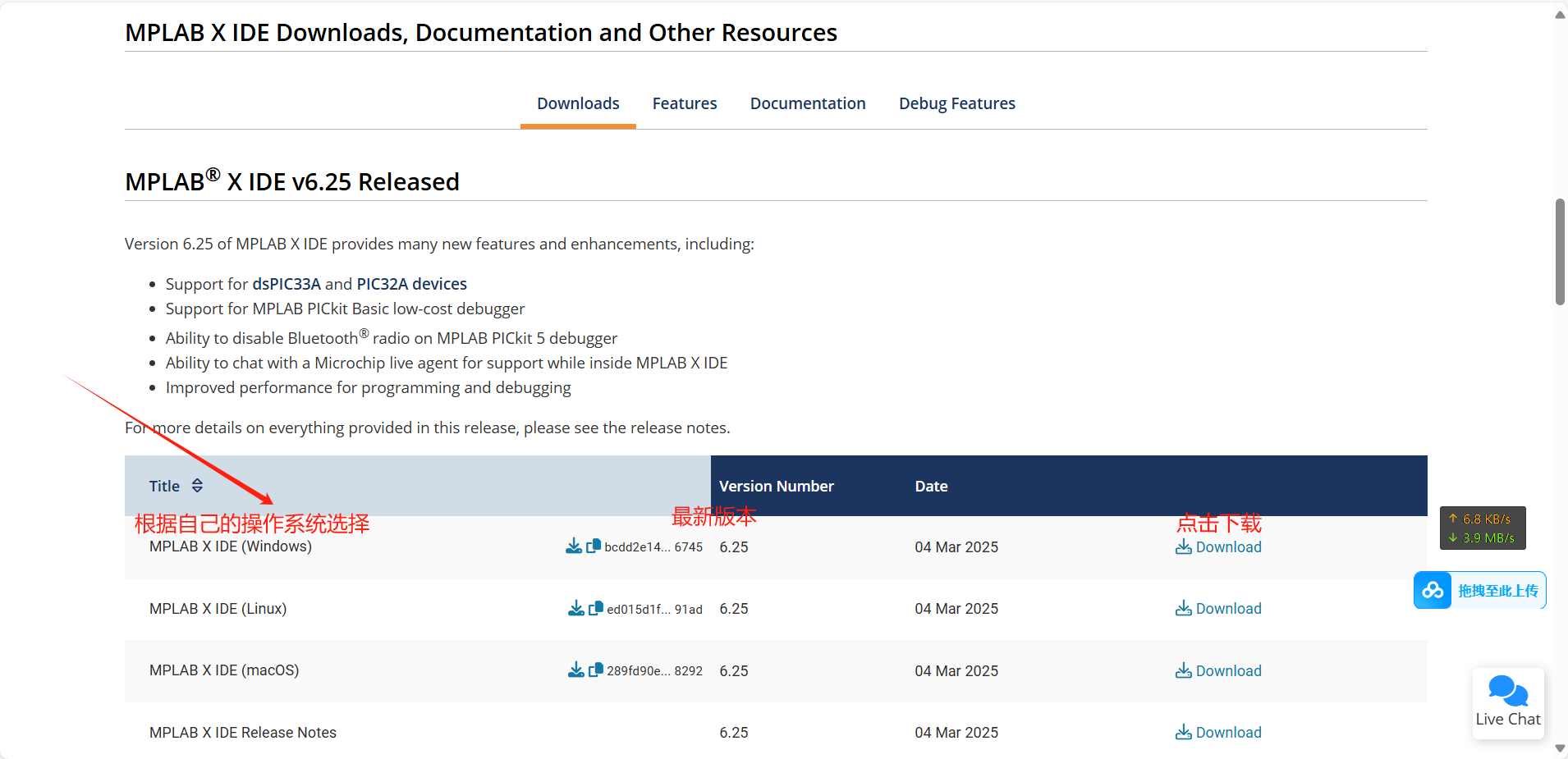This screenshot has height=759, width=1568.
Task: Click download tray icon beside Linux Download link
Action: pyautogui.click(x=1184, y=608)
